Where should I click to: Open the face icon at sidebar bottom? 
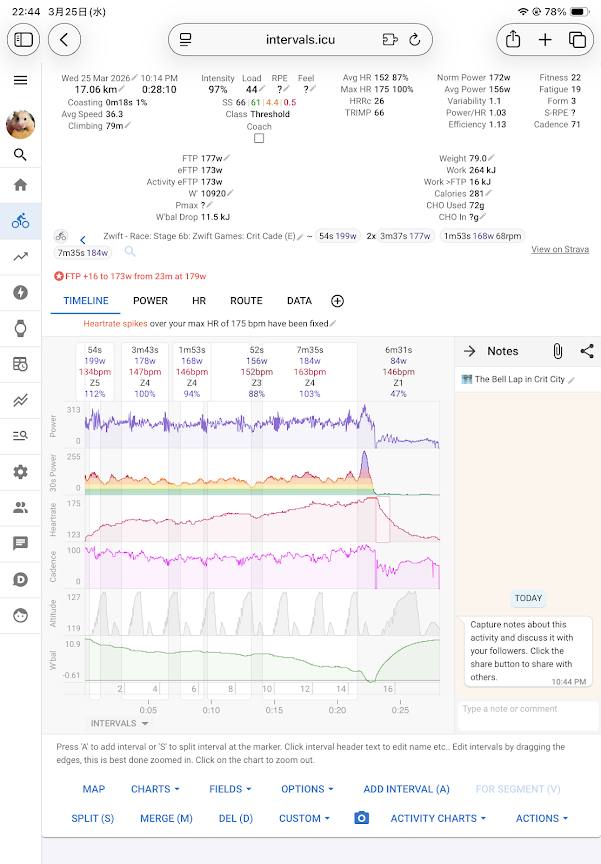pyautogui.click(x=20, y=615)
